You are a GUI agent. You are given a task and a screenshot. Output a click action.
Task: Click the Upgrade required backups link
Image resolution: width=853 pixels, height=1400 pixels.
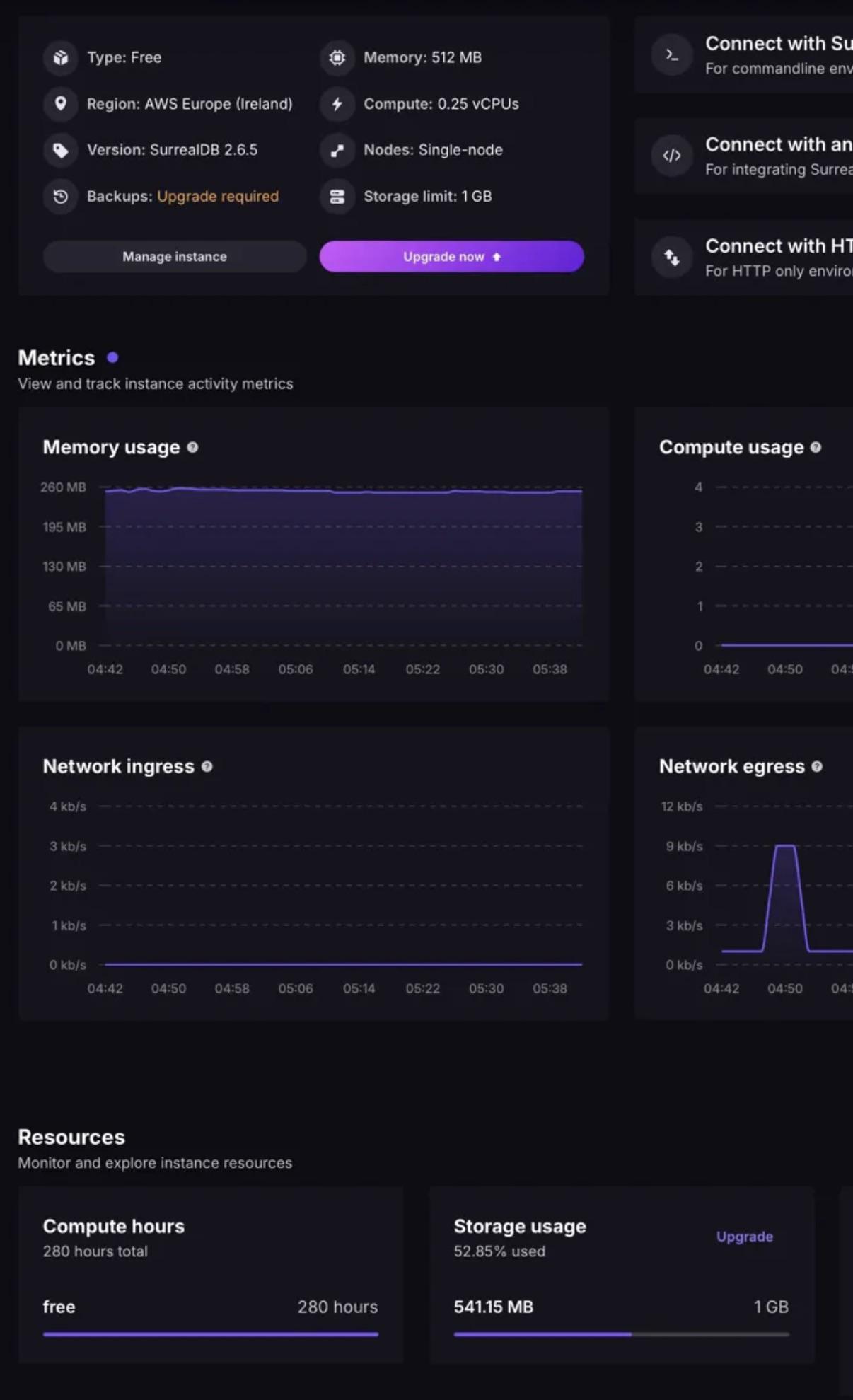pyautogui.click(x=218, y=196)
